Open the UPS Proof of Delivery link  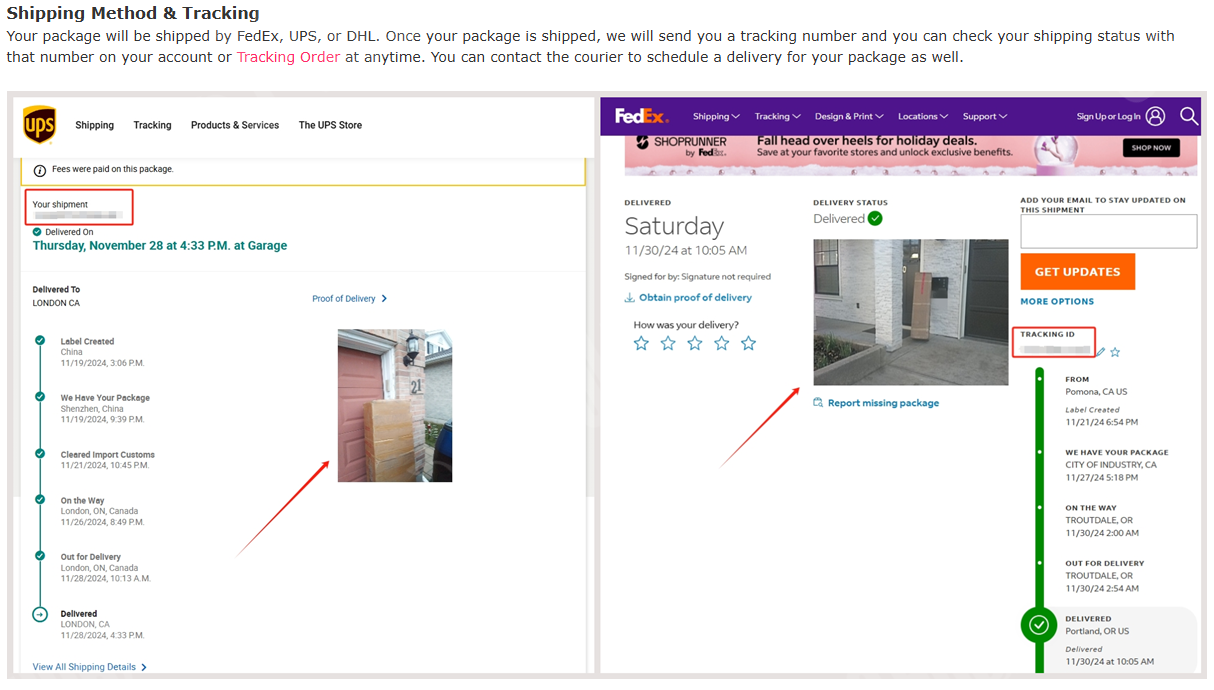pos(344,299)
